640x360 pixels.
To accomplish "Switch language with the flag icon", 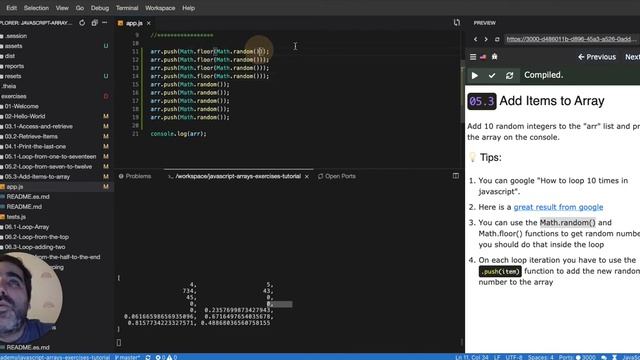I will coord(483,57).
